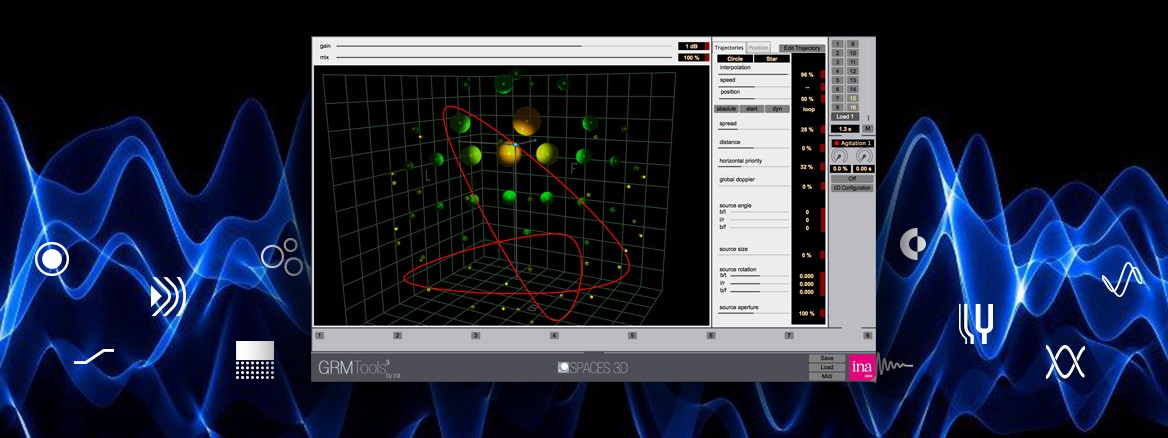Screen dimensions: 1168x438
Task: Adjust the source size slider
Action: coord(753,256)
